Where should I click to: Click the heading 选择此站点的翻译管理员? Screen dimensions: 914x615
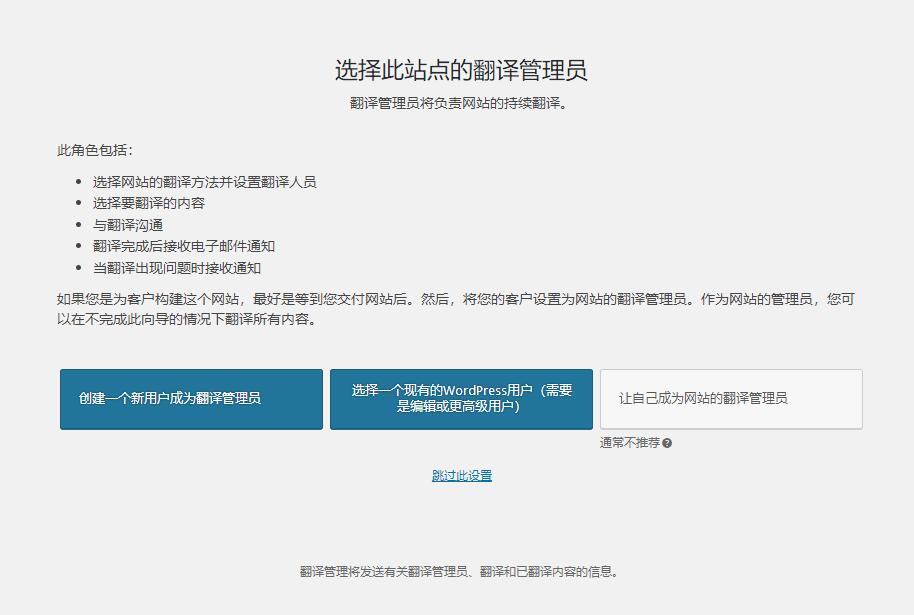pos(460,70)
